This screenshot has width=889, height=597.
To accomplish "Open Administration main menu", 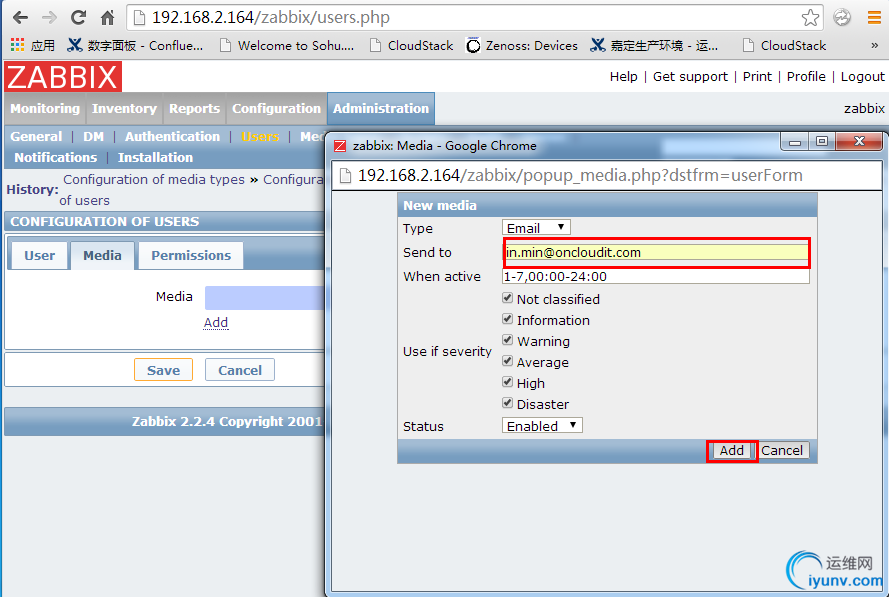I will click(381, 108).
